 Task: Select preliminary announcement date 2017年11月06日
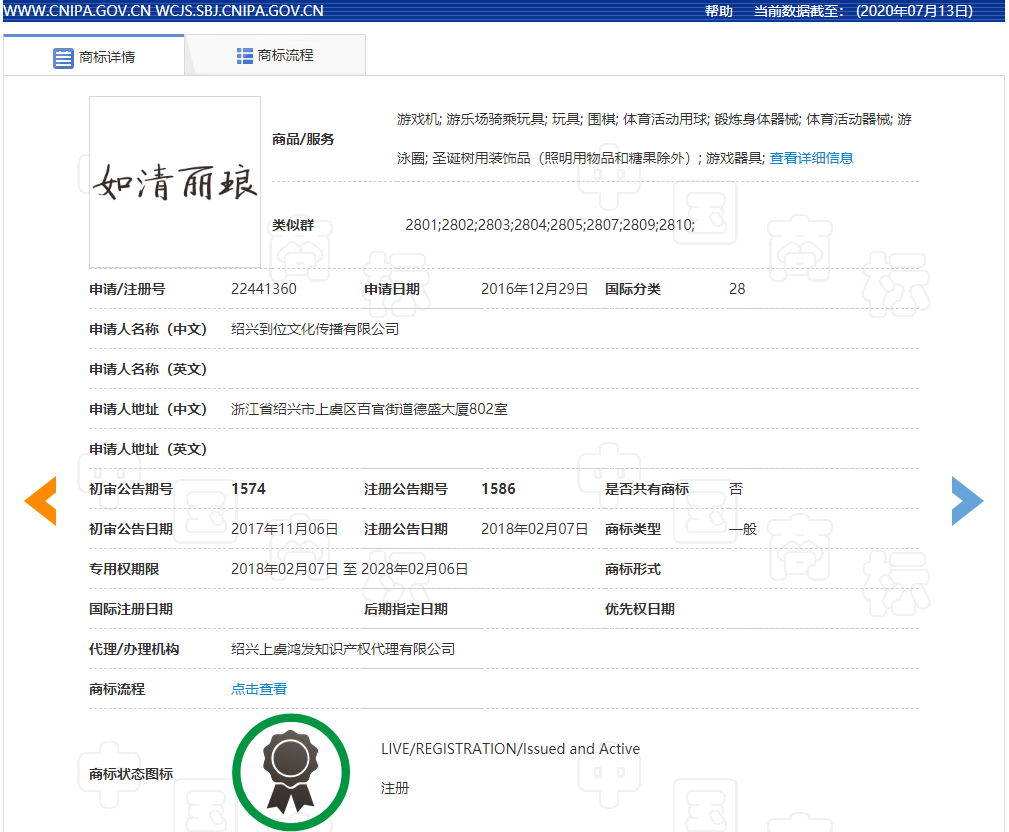tap(284, 529)
